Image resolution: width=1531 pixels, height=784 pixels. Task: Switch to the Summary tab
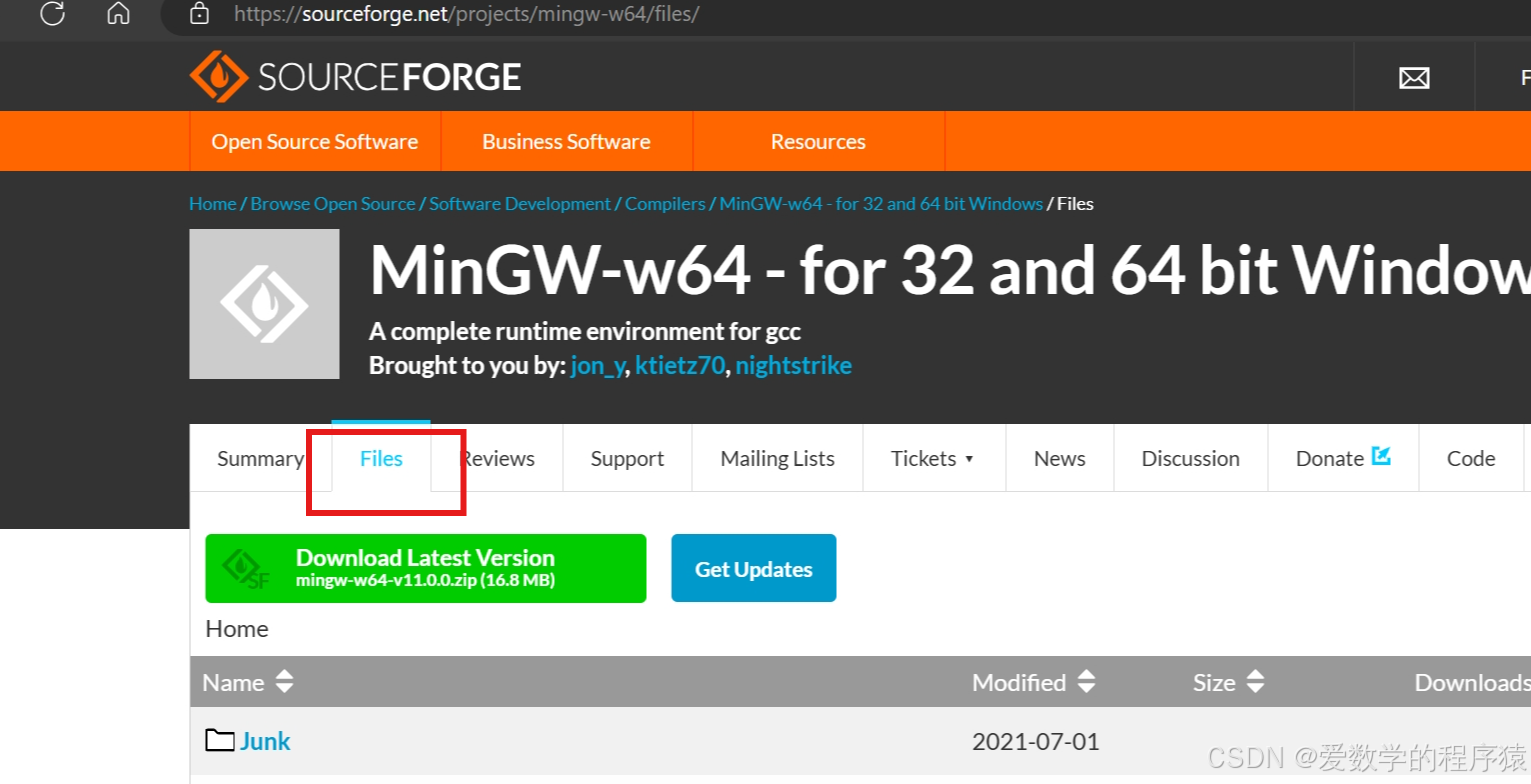[x=260, y=459]
